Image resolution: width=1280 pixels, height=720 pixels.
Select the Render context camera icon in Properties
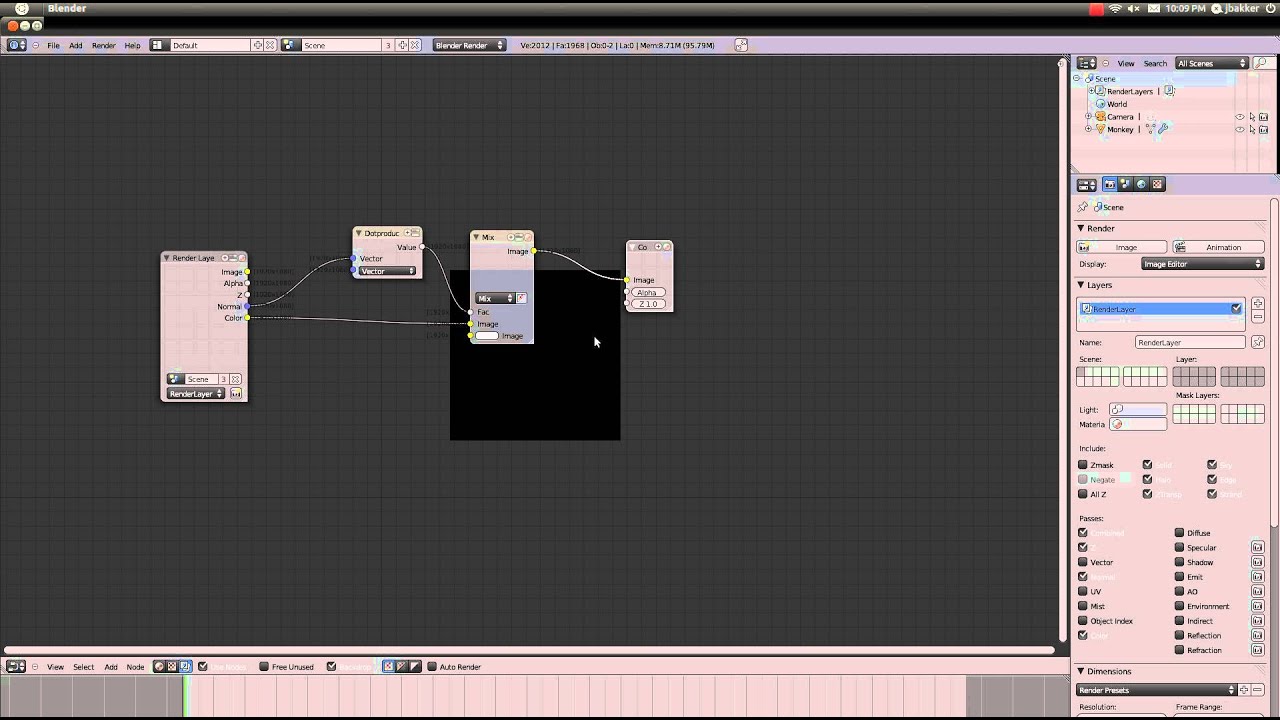point(1109,185)
